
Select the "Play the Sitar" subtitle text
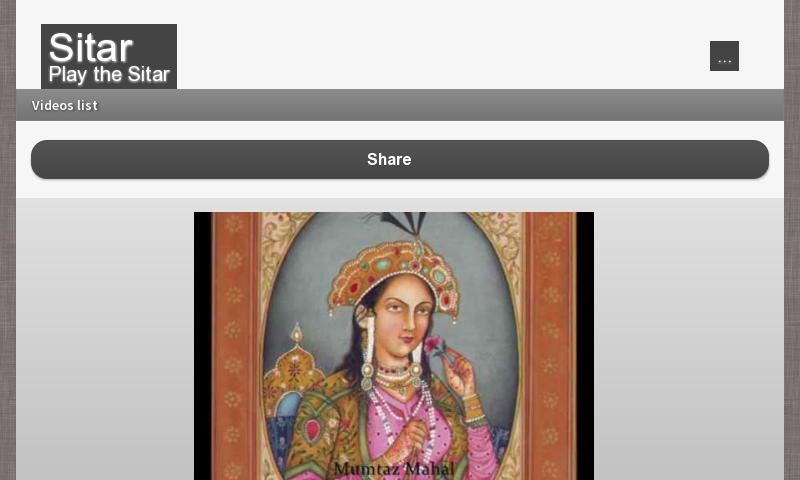109,74
